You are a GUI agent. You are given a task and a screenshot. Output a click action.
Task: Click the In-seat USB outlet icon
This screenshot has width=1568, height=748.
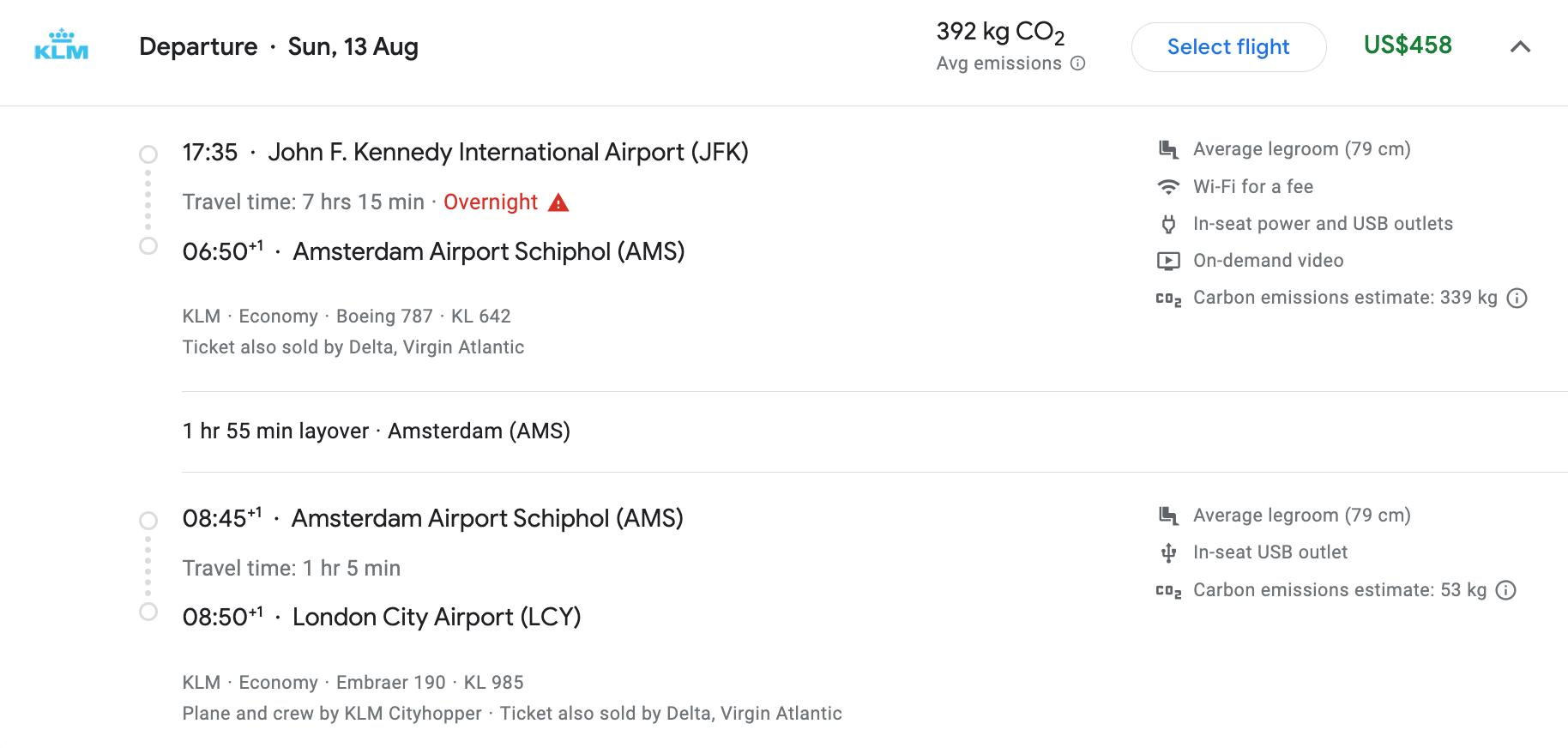1168,552
